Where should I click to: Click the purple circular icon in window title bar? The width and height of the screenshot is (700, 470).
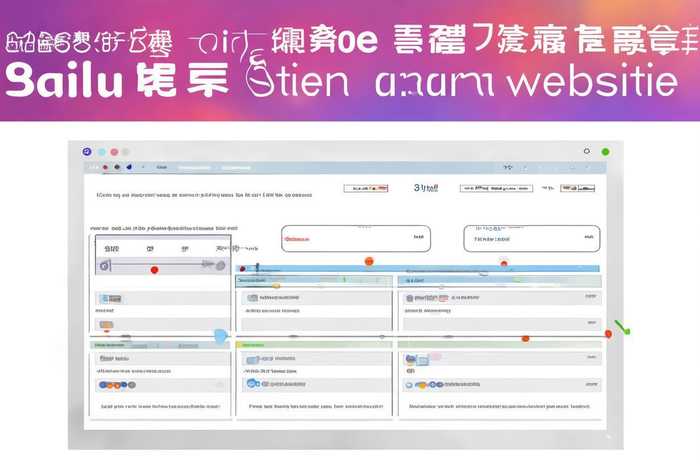[87, 151]
